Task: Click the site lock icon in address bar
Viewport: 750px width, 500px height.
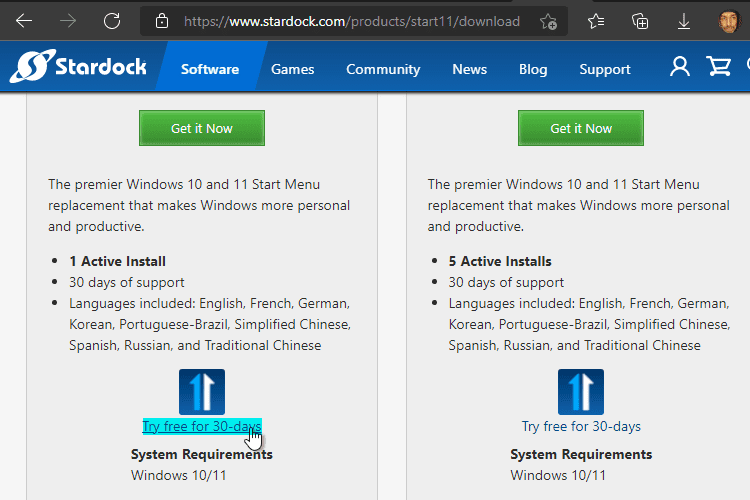Action: (162, 21)
